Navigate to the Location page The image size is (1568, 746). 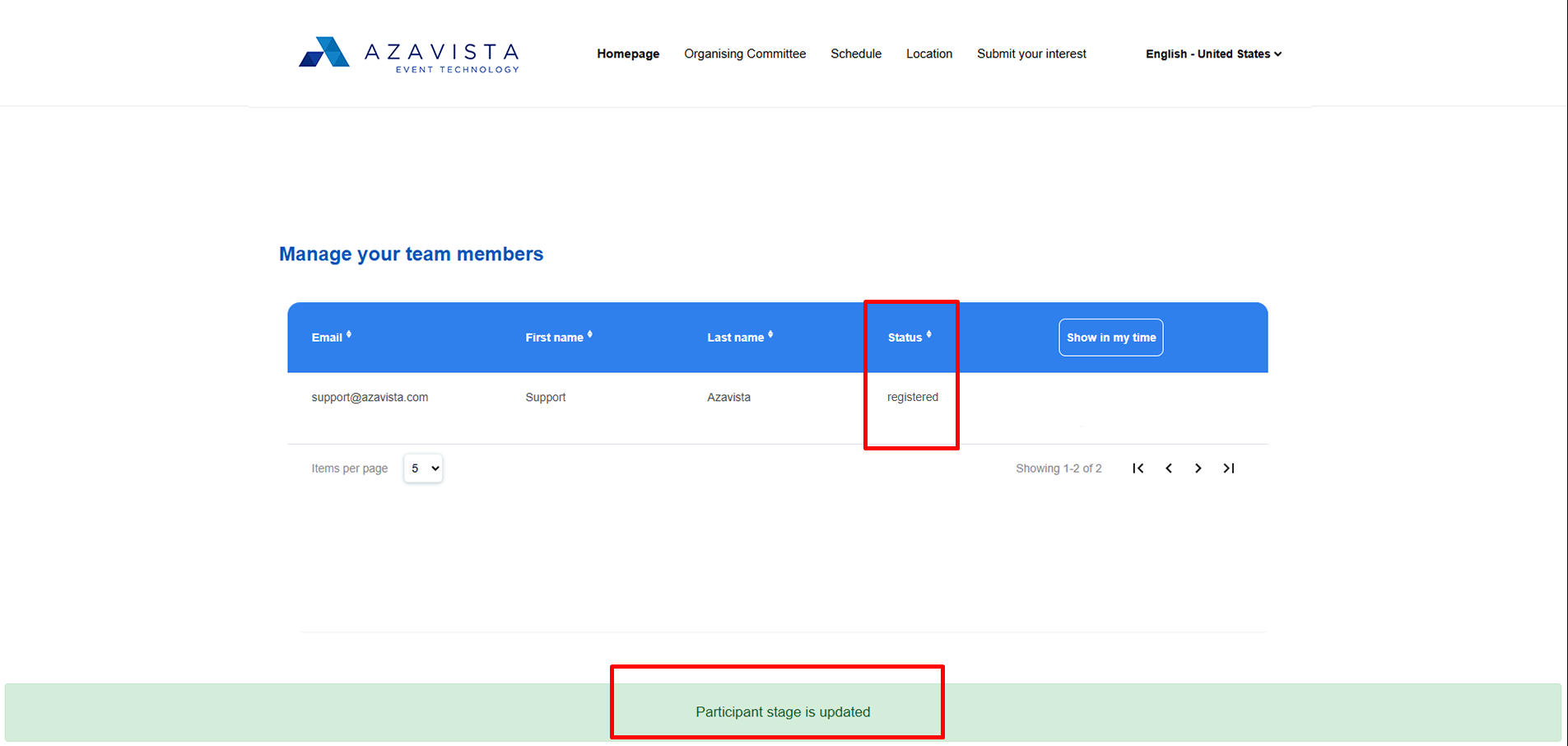click(x=929, y=54)
